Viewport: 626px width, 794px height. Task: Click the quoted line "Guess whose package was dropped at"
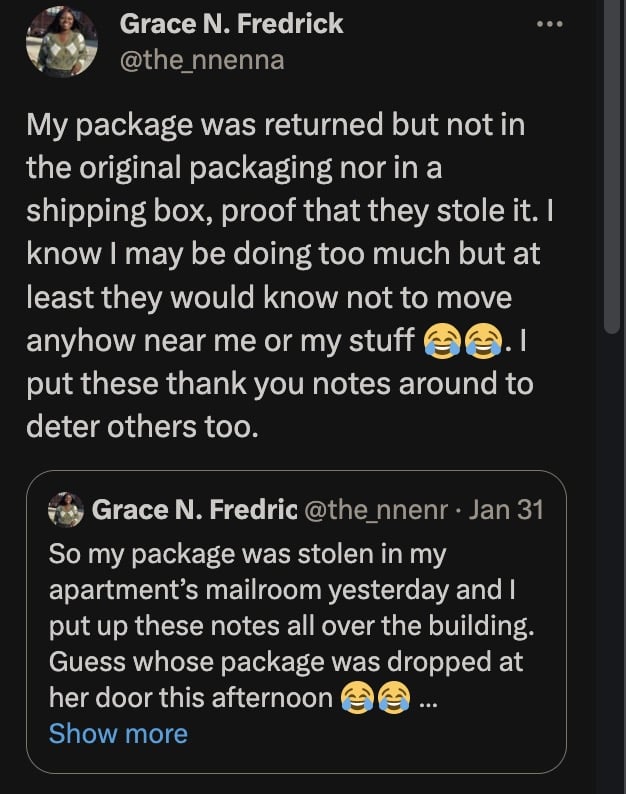286,662
